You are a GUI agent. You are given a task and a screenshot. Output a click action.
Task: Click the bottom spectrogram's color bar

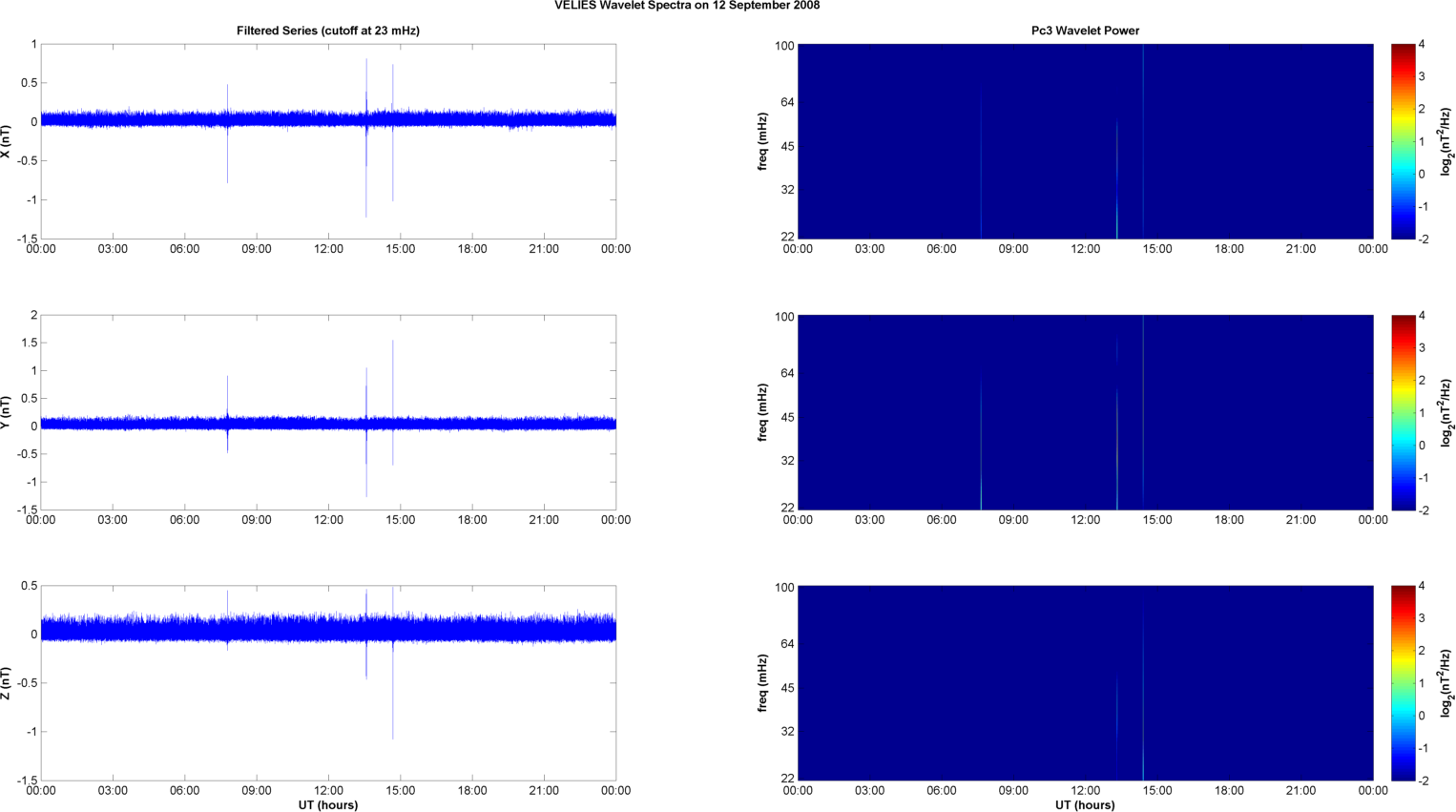(x=1403, y=683)
